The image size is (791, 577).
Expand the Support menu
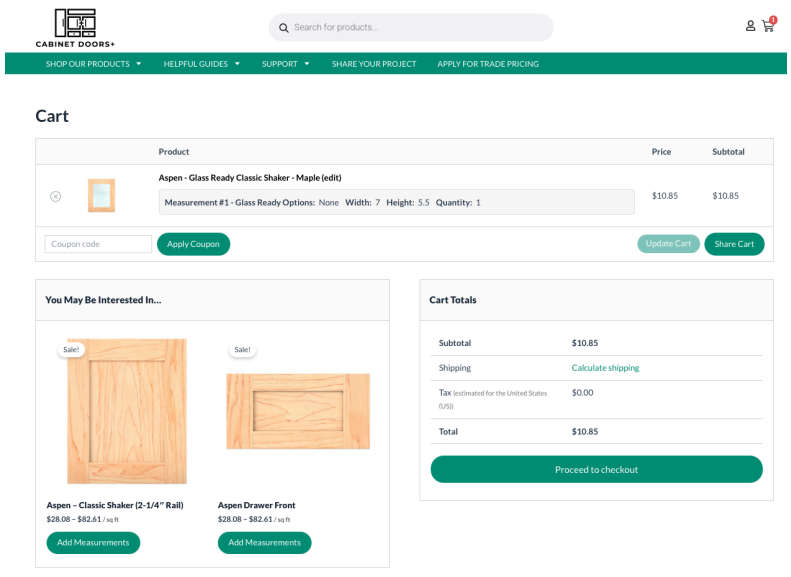286,64
